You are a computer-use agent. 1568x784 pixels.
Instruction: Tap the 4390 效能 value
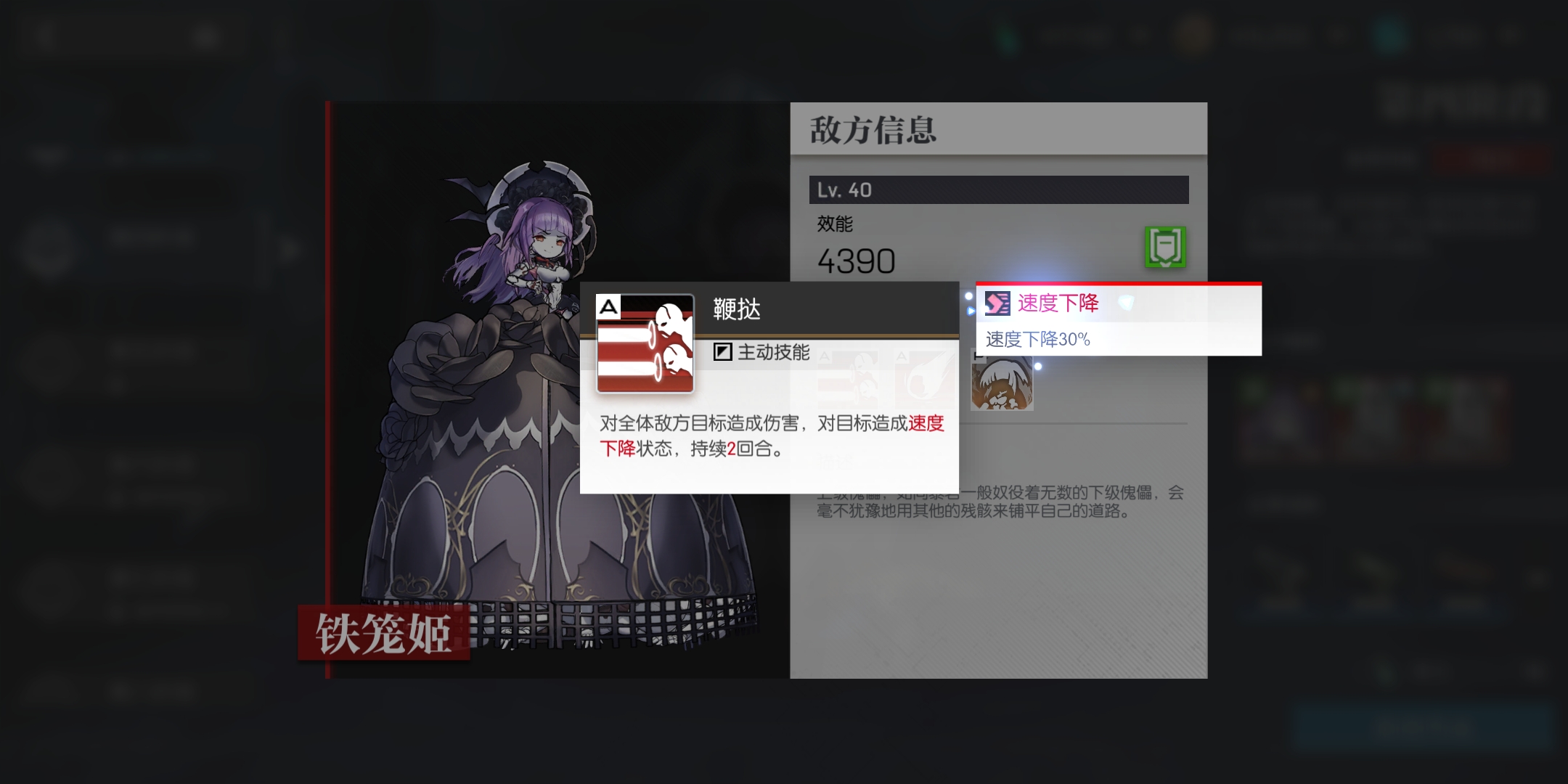pos(857,261)
